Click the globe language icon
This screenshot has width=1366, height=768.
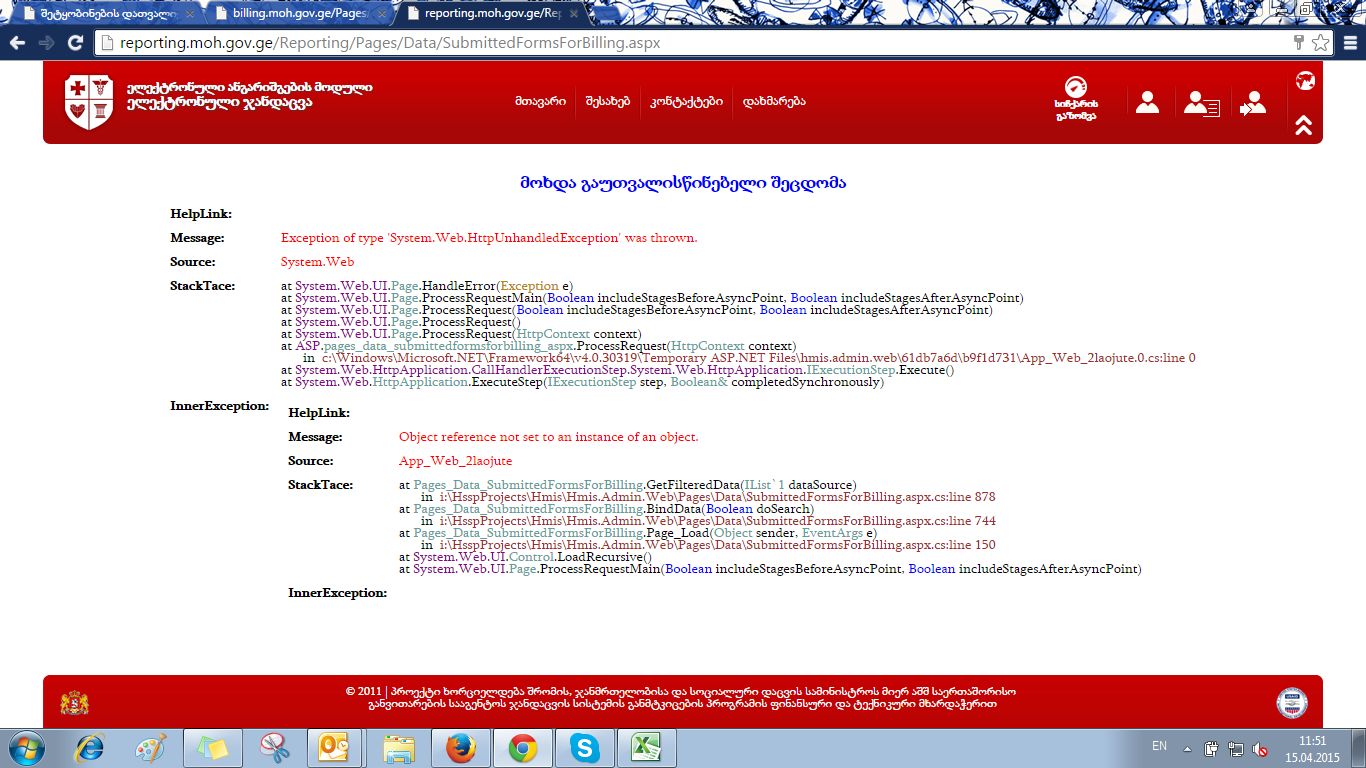(x=1304, y=81)
